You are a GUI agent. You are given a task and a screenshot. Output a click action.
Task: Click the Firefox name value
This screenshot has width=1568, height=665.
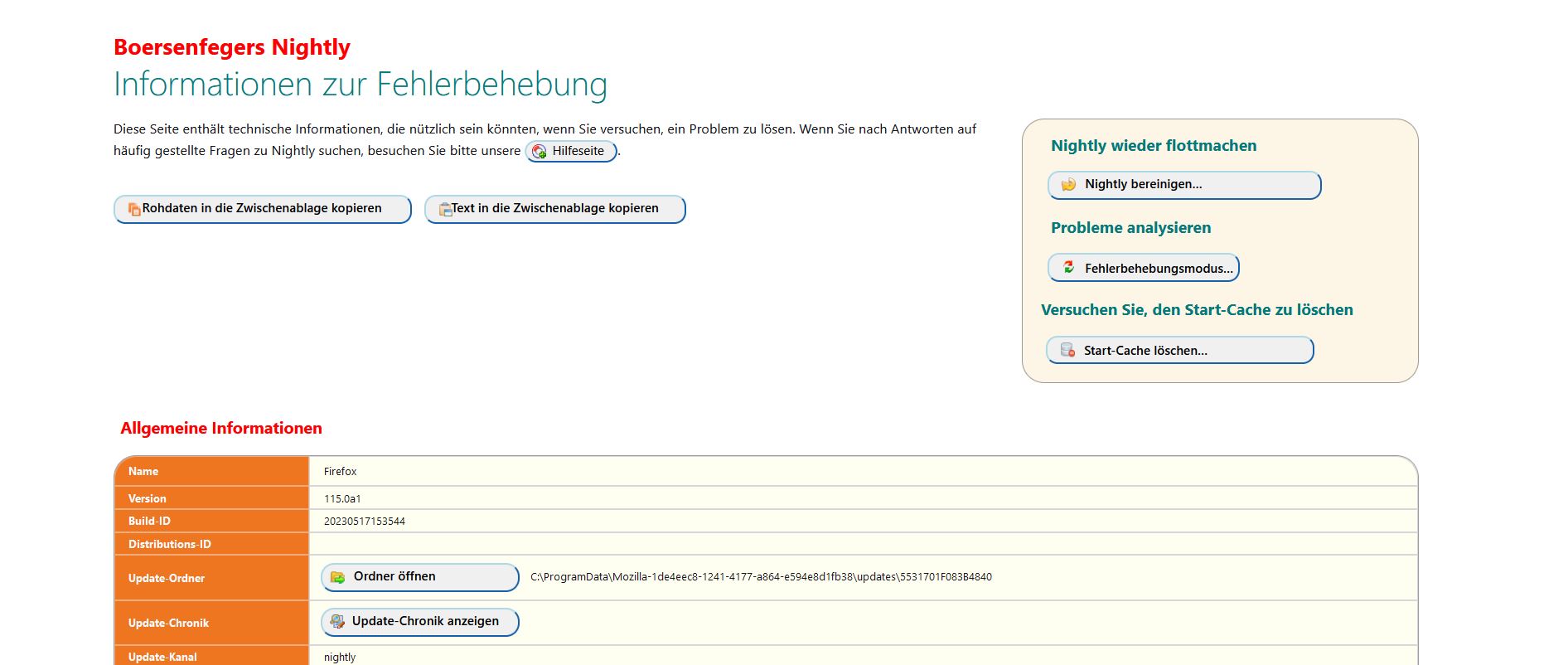341,472
